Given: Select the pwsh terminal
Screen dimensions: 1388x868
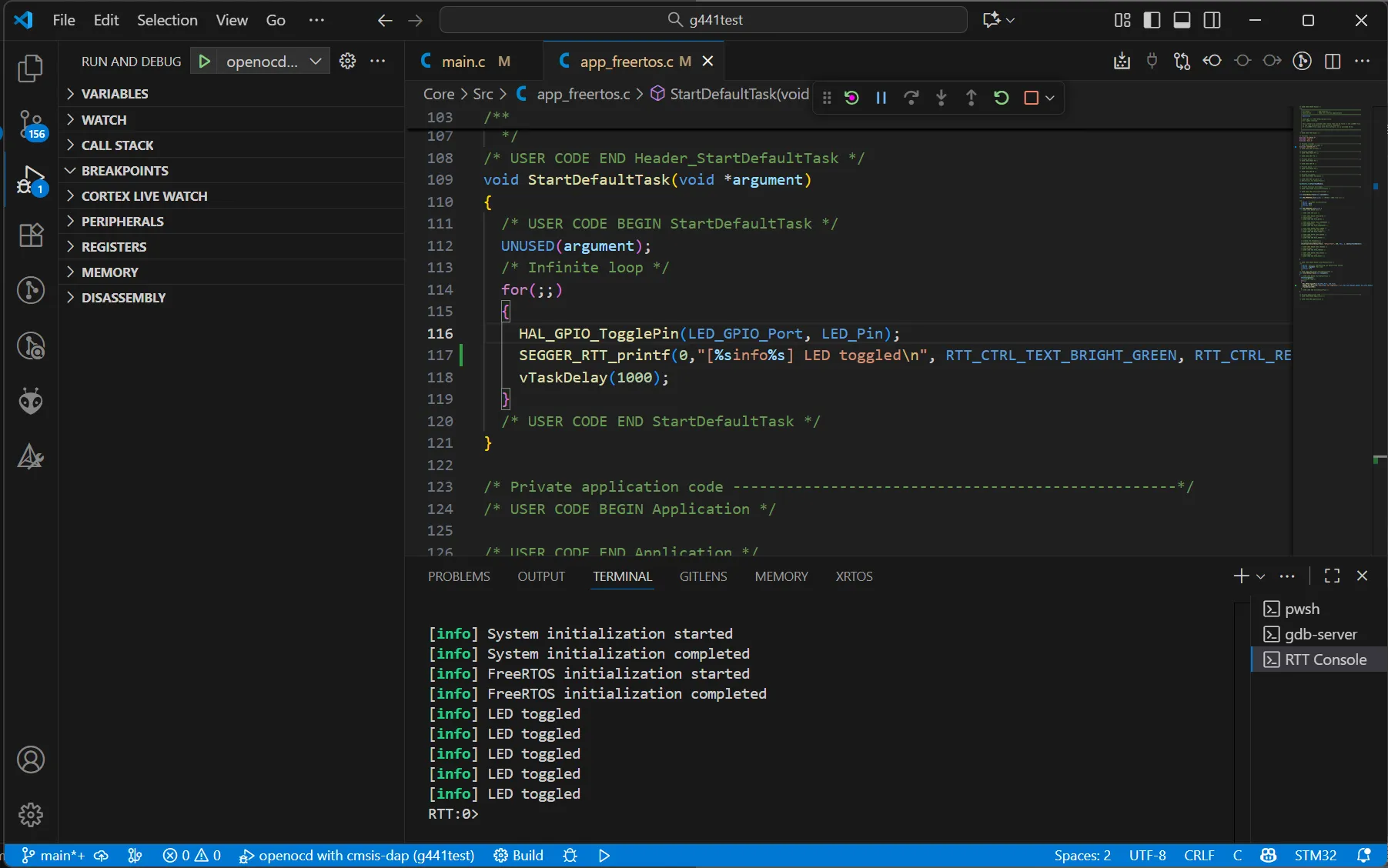Looking at the screenshot, I should [x=1319, y=609].
